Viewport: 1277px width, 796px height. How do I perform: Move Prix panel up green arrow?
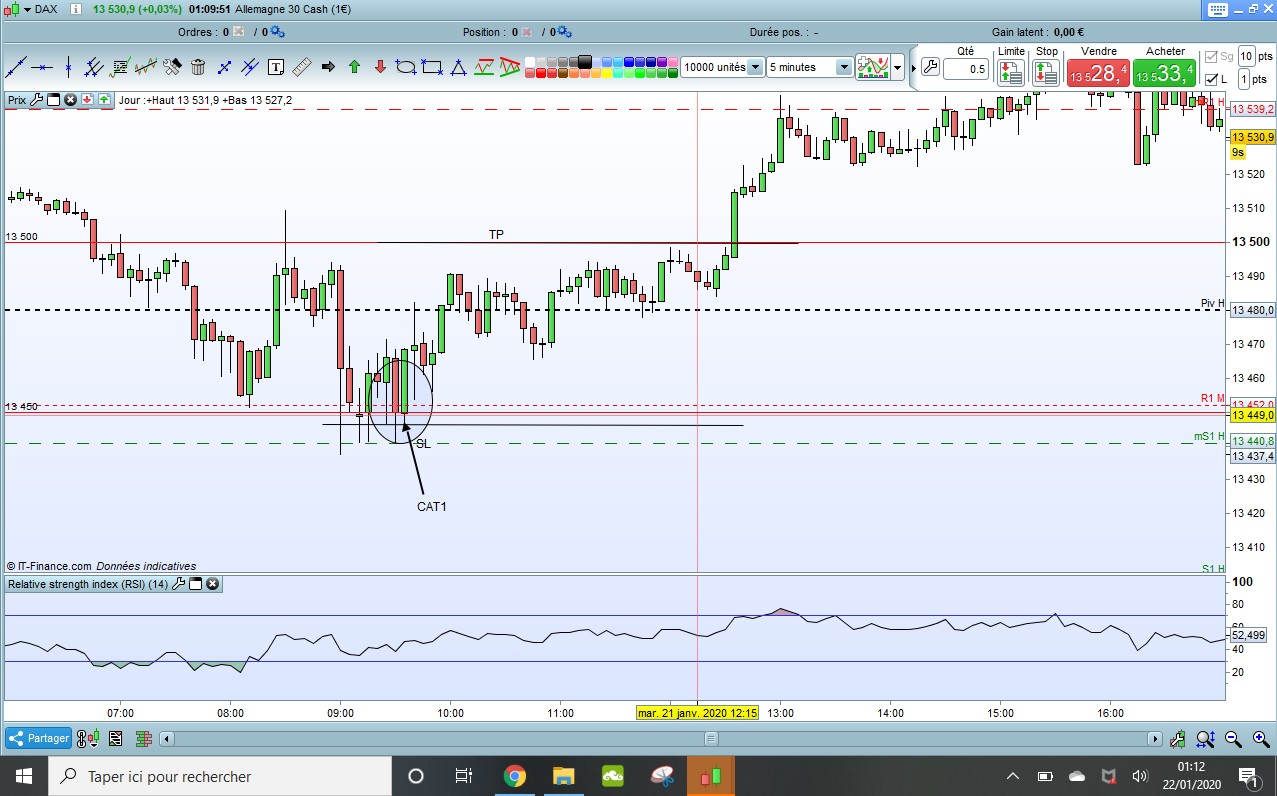pyautogui.click(x=104, y=100)
